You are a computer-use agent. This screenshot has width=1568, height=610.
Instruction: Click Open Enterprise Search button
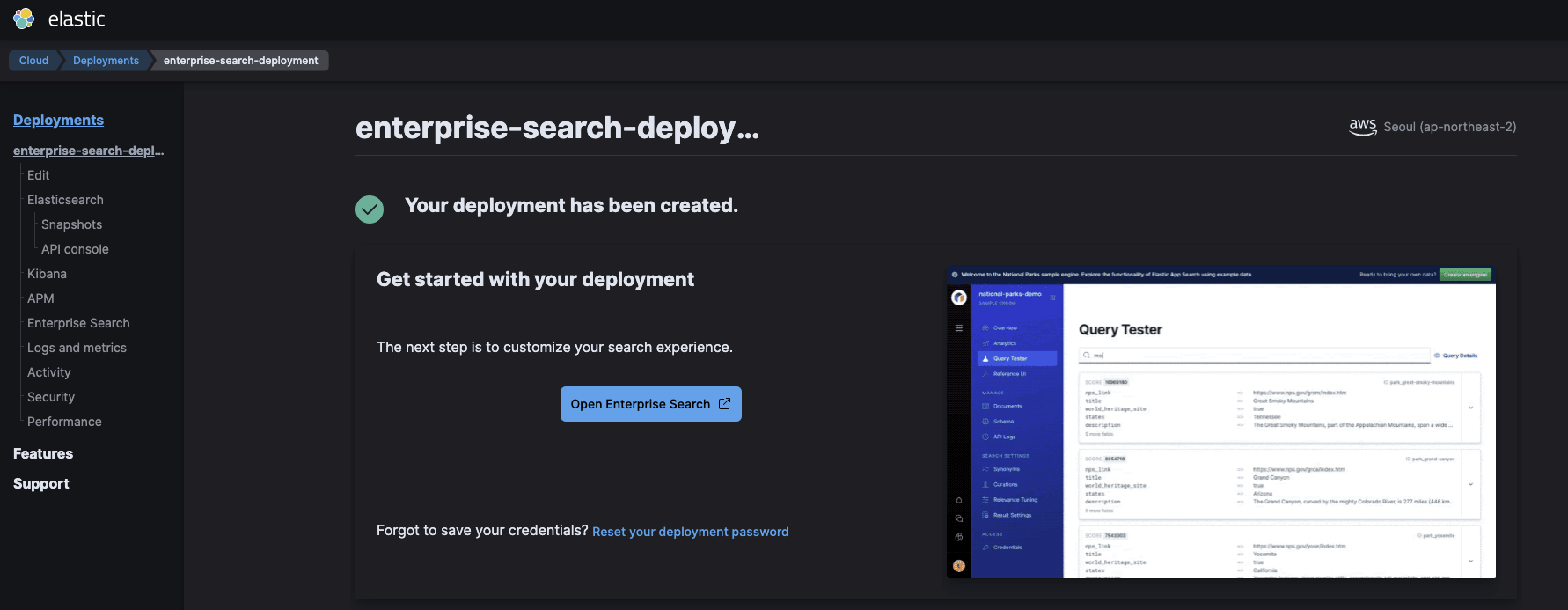point(650,404)
